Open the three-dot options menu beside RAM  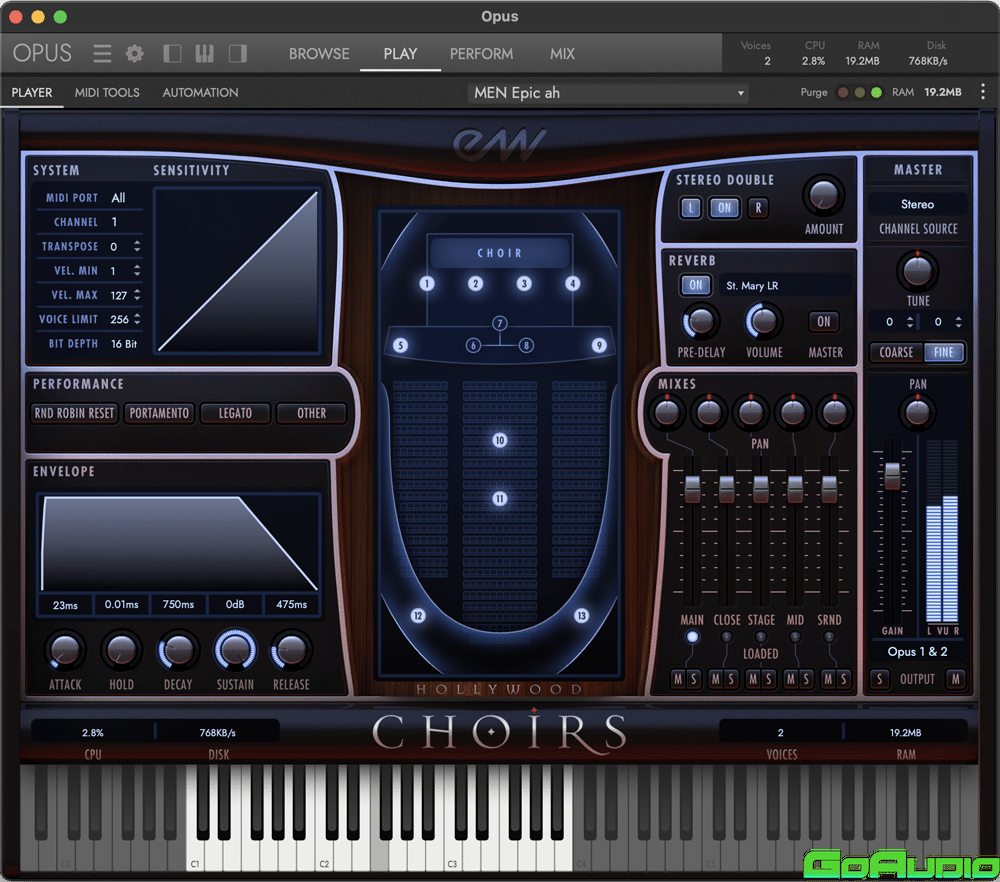coord(982,92)
